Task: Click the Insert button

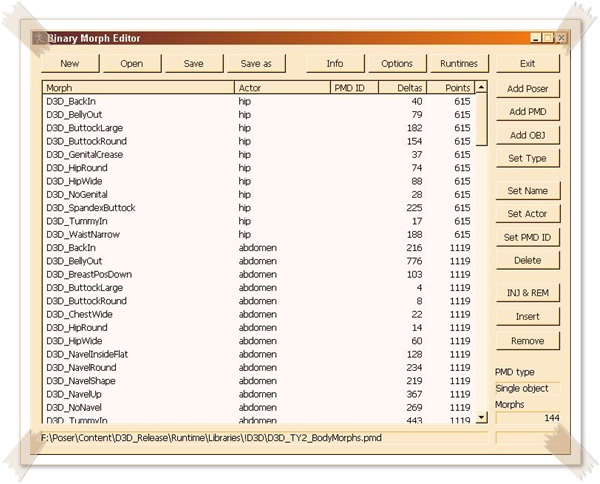Action: [x=528, y=316]
